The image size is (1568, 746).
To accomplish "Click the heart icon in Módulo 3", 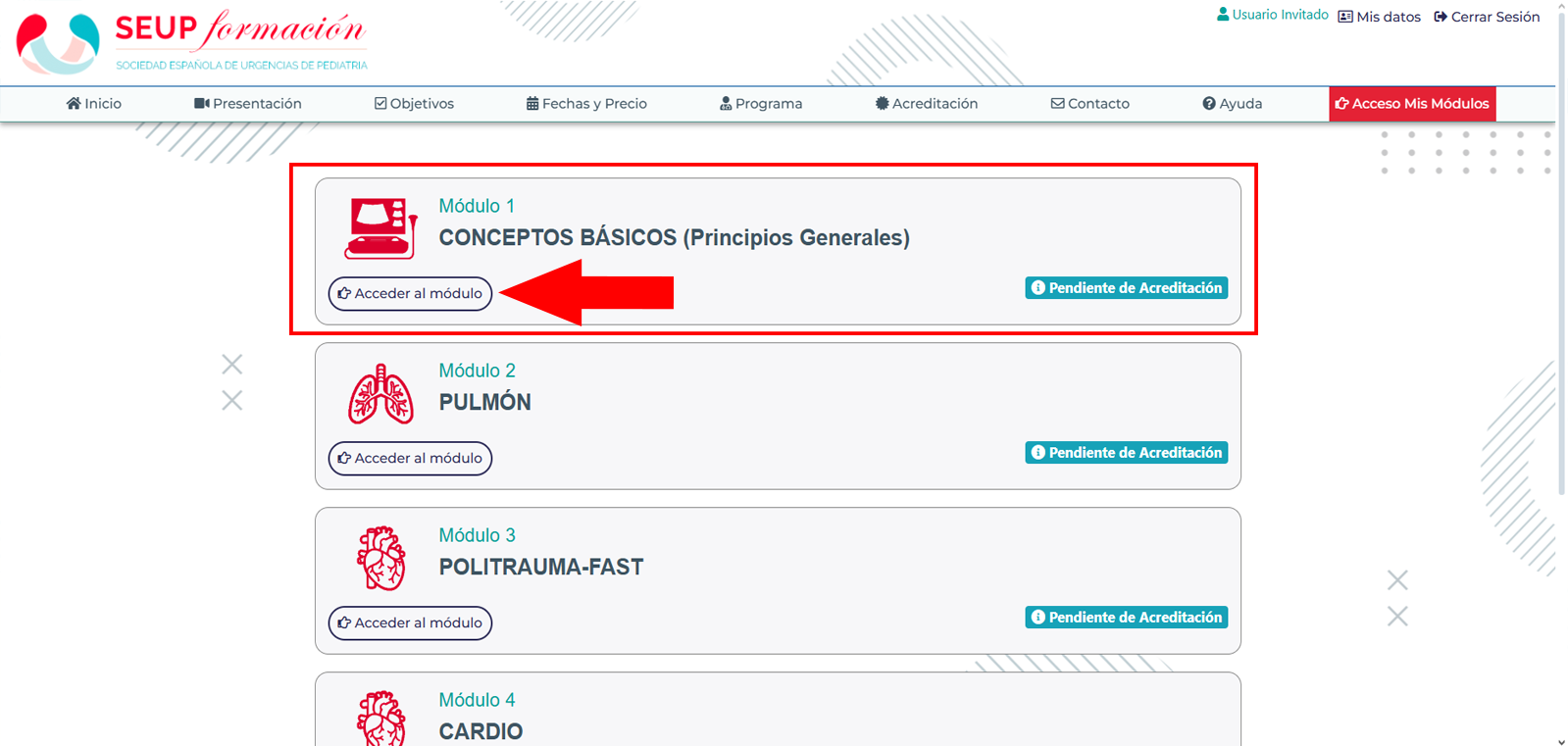I will [x=381, y=559].
